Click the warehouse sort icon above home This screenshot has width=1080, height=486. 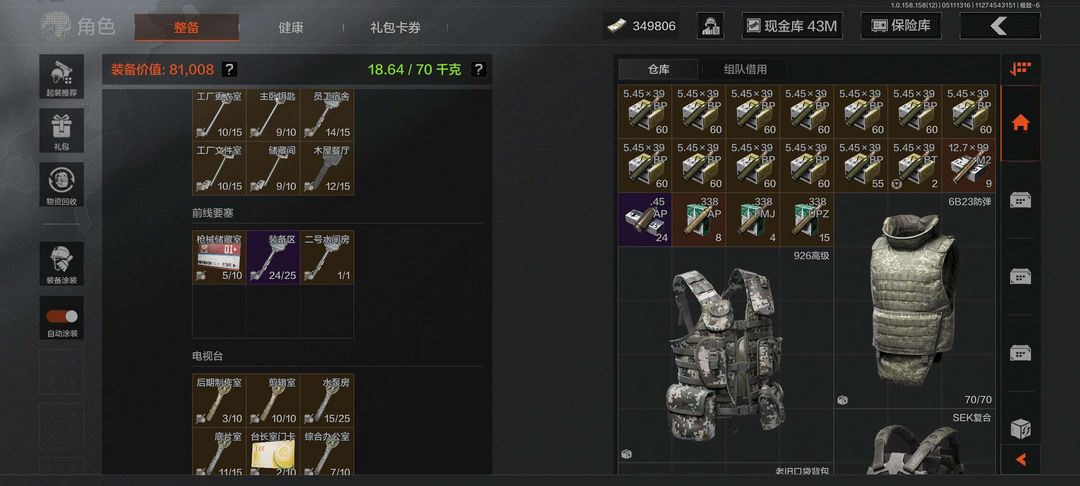[1020, 69]
